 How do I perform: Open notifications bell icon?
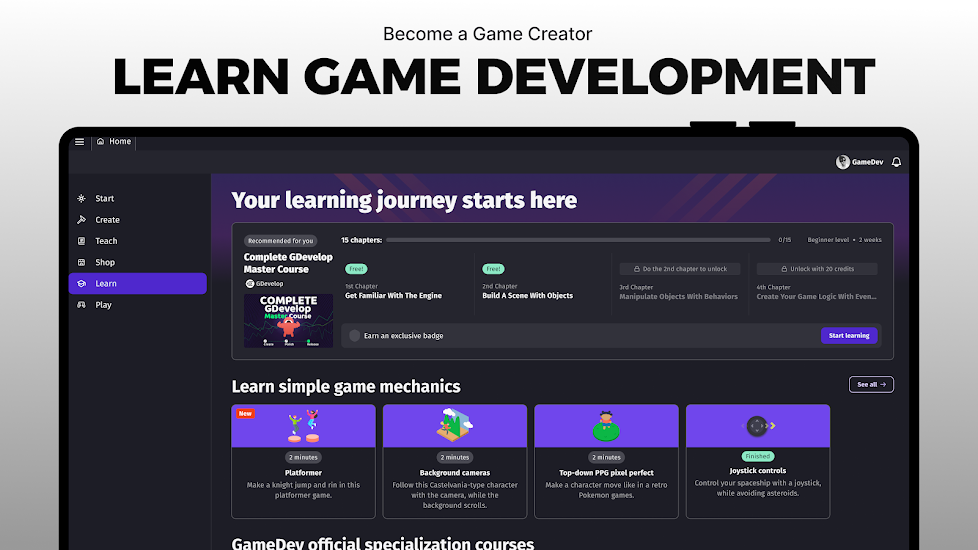pos(896,162)
